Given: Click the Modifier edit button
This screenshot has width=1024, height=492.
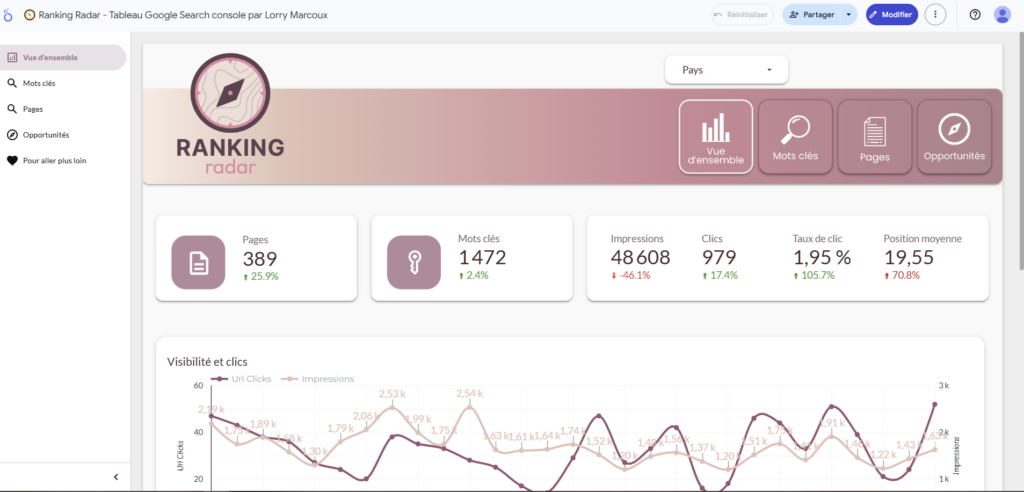Looking at the screenshot, I should [891, 15].
